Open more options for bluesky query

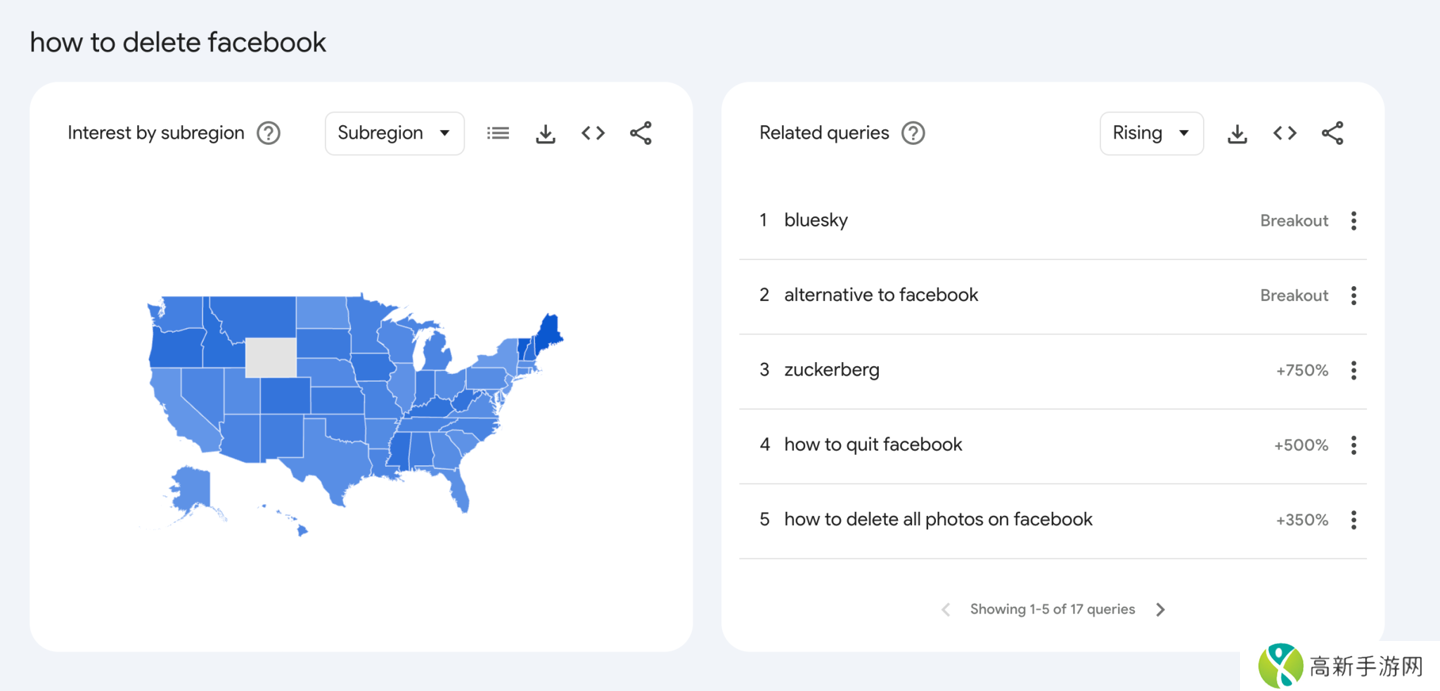point(1354,221)
